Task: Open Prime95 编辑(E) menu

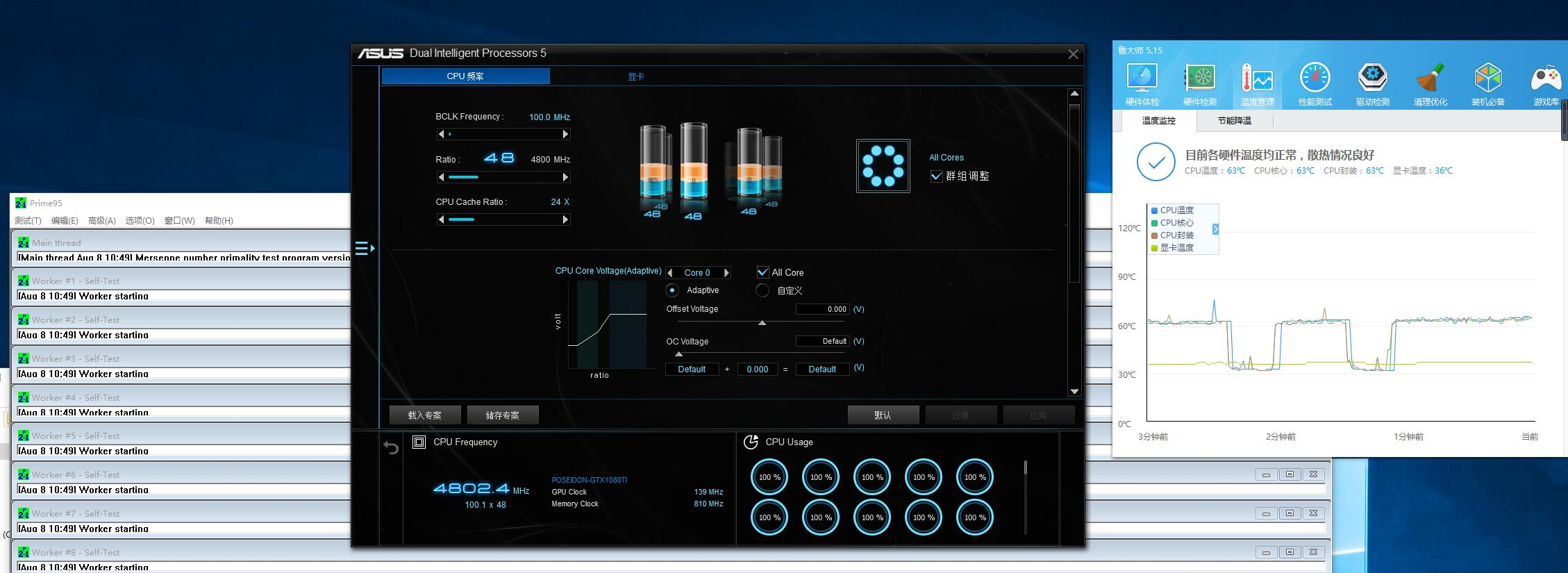Action: (x=65, y=221)
